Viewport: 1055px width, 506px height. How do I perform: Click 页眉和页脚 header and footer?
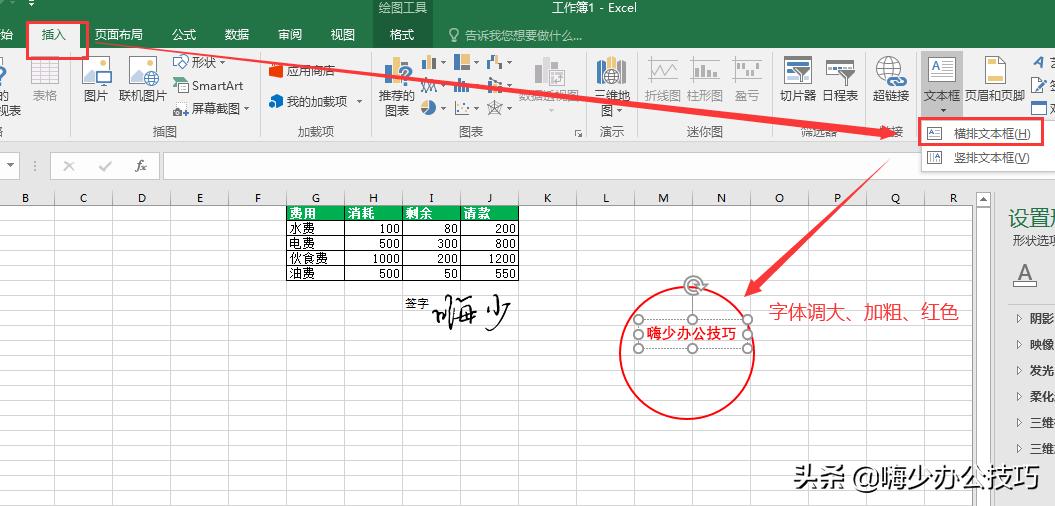pos(994,79)
